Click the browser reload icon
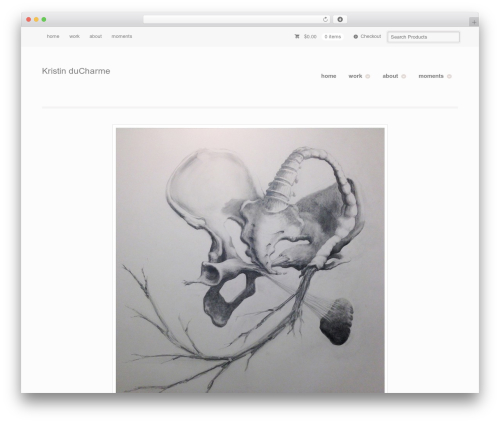 (x=325, y=19)
